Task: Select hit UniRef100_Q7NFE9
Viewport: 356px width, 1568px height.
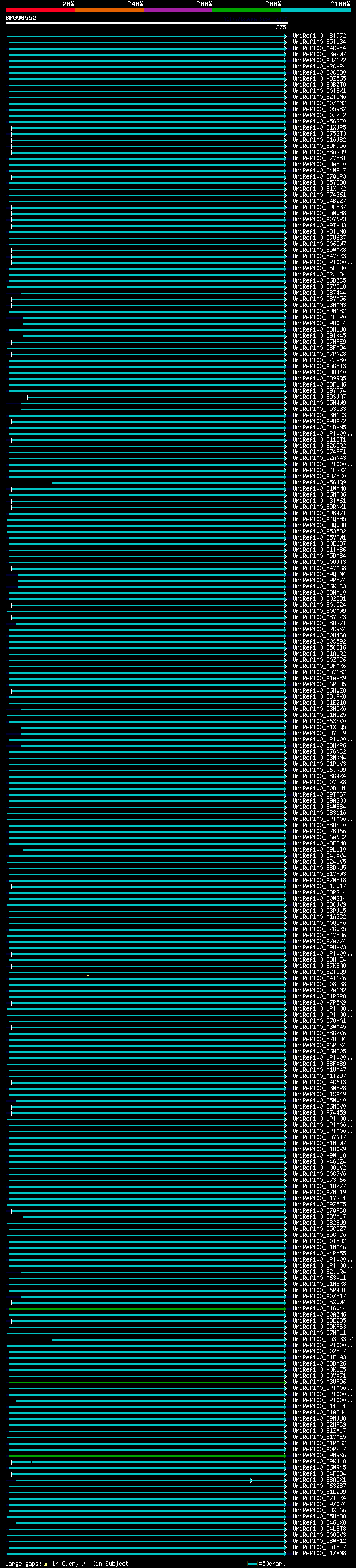Action: click(x=319, y=342)
